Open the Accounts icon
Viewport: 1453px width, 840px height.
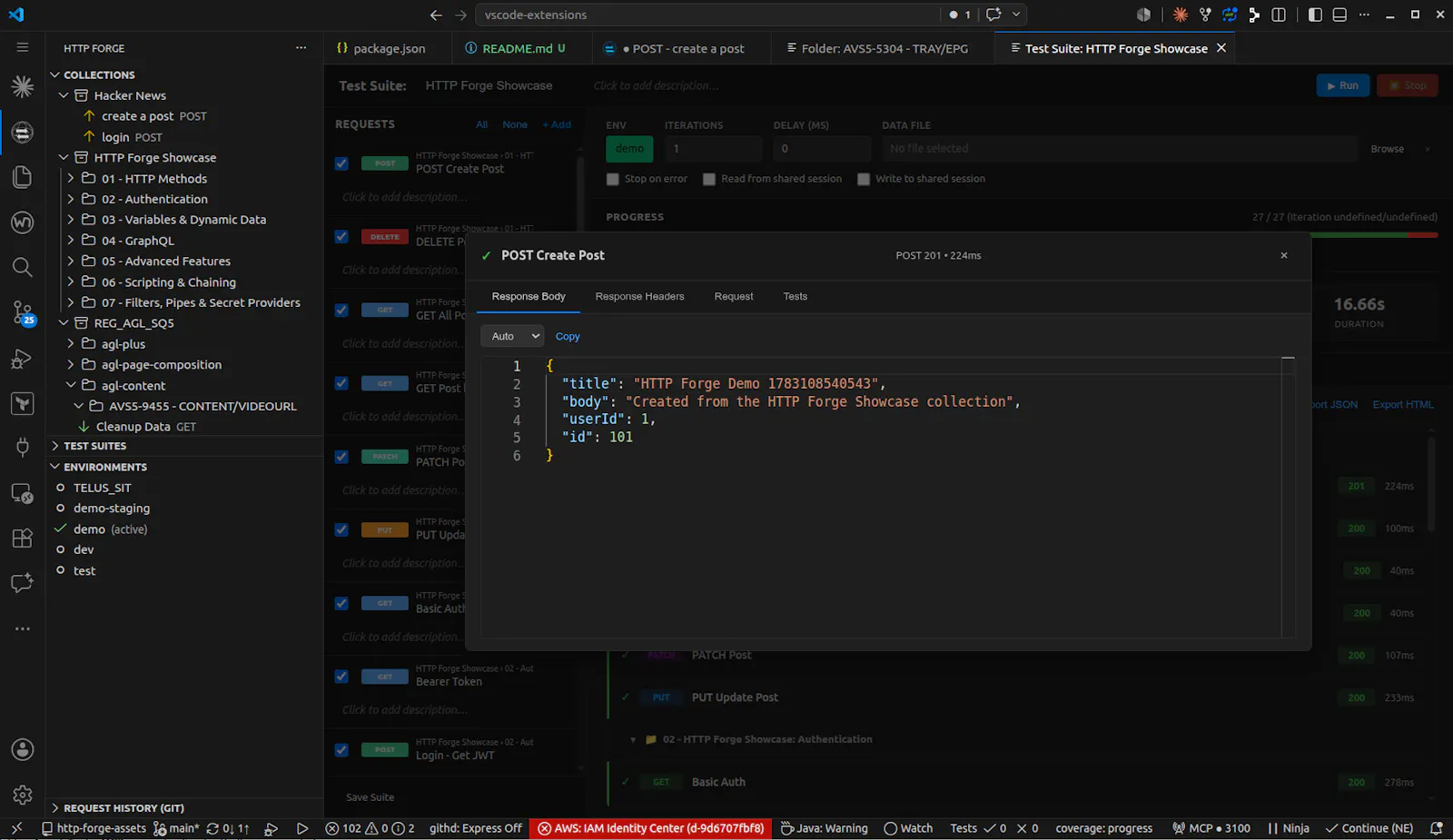[x=23, y=750]
